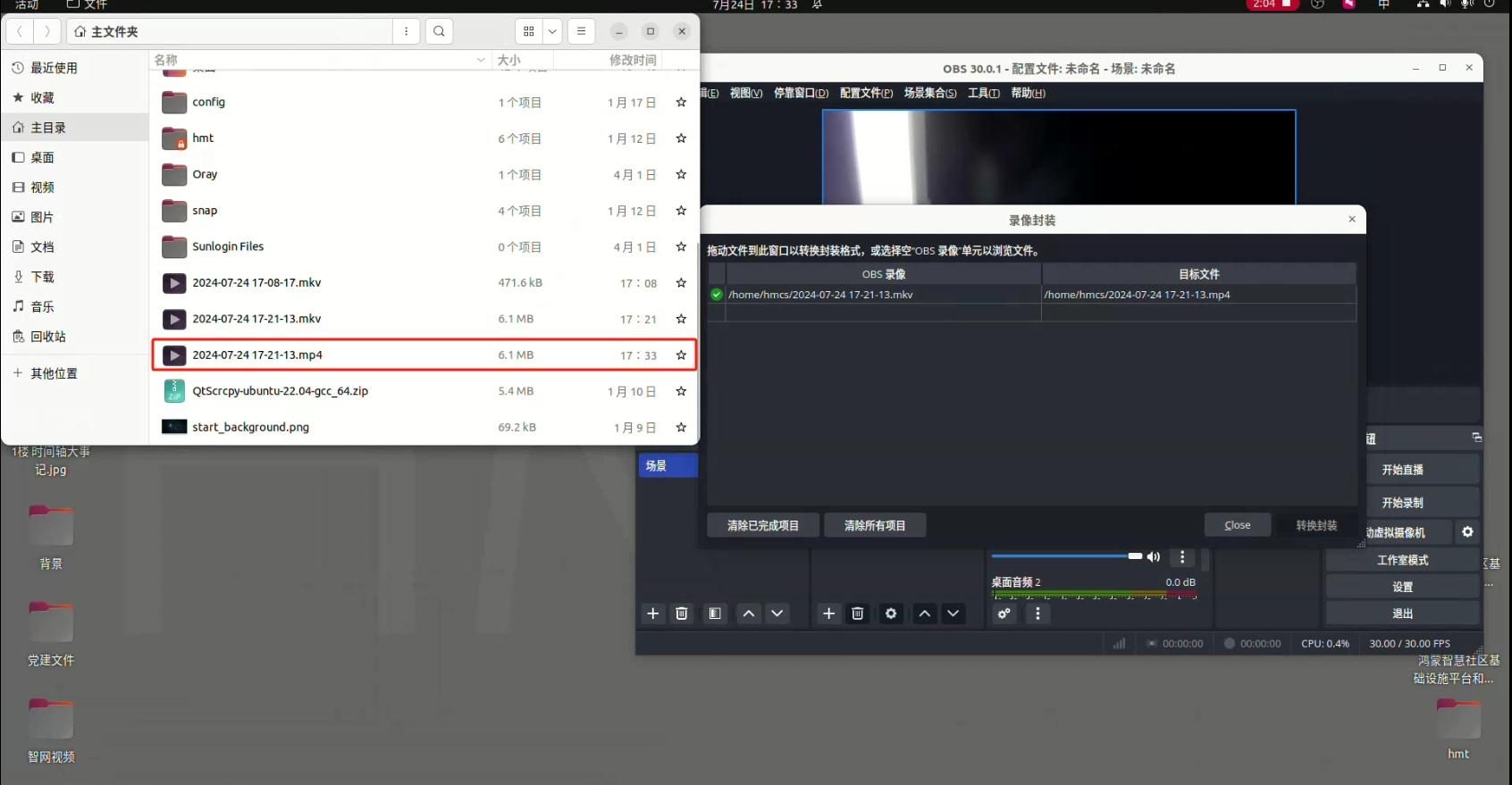Viewport: 1512px width, 785px height.
Task: Open virtual camera settings gear
Action: [1467, 532]
